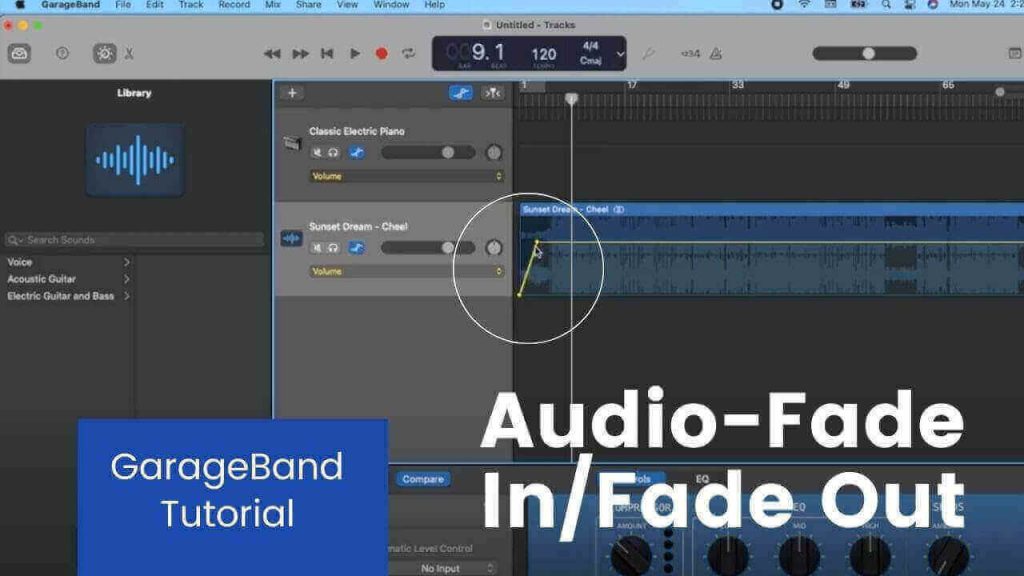Click the metronome icon near the LCD display
This screenshot has height=576, width=1024.
(714, 53)
